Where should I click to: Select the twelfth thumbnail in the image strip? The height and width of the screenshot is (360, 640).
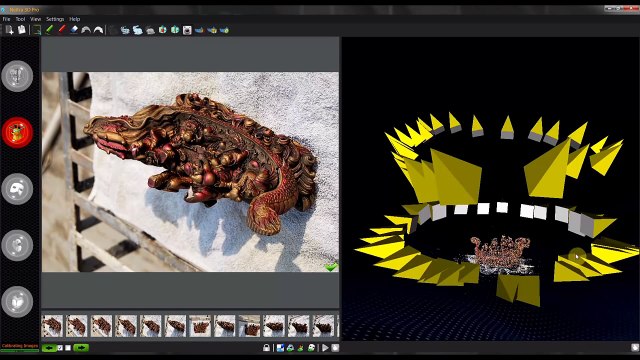tap(323, 326)
